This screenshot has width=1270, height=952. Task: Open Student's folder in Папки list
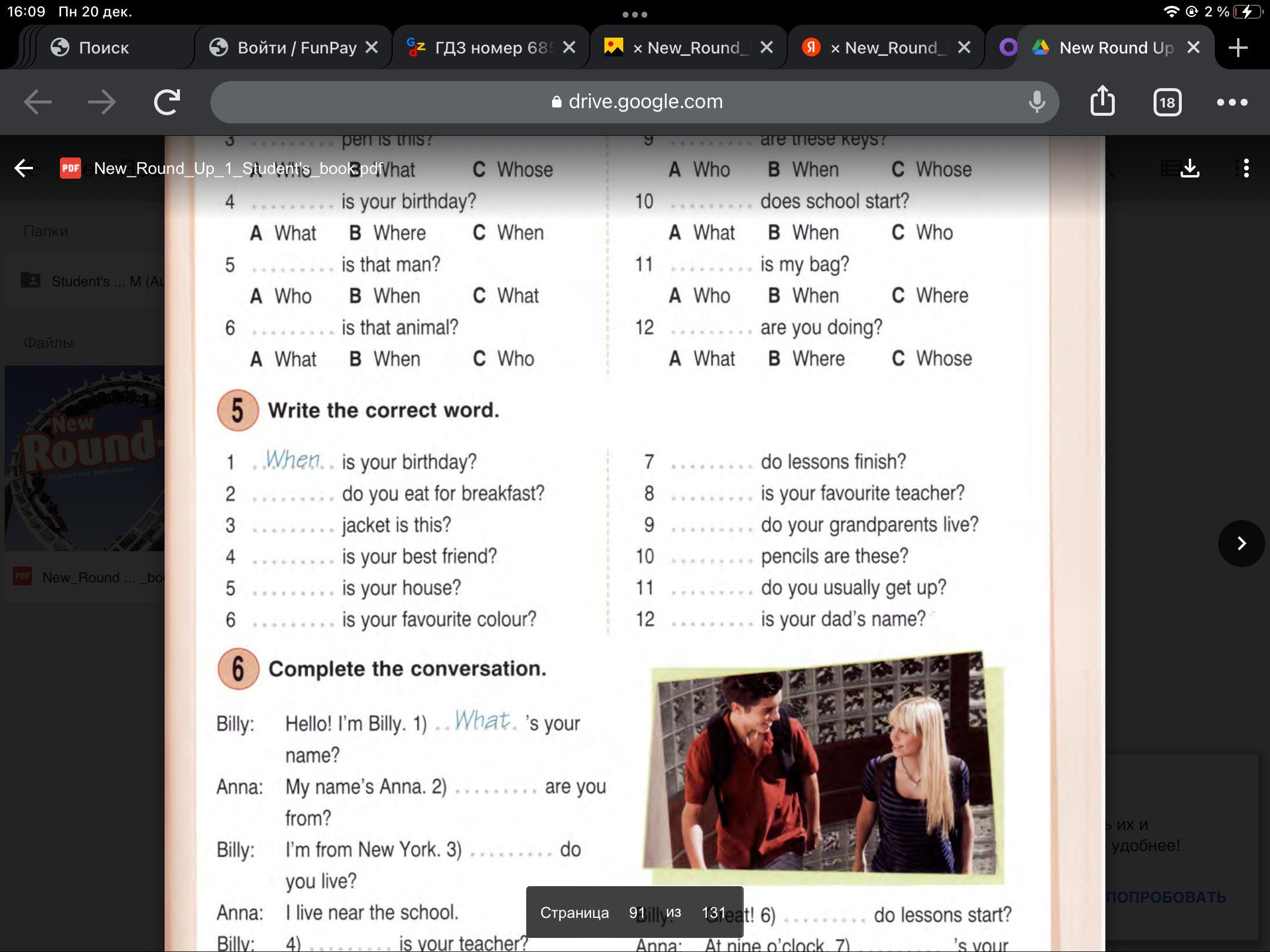(88, 281)
